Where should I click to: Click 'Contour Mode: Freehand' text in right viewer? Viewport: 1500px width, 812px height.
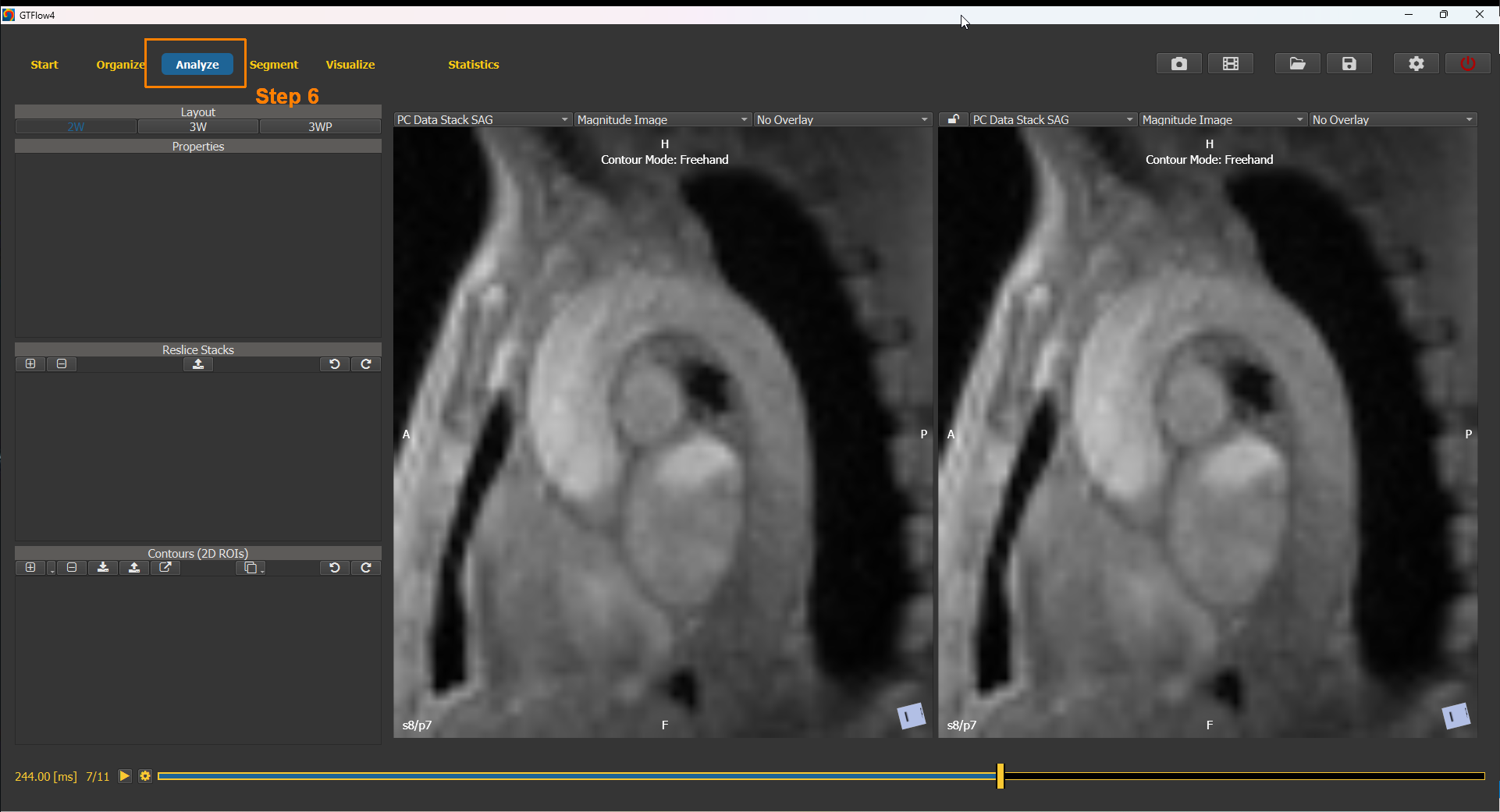[1210, 160]
